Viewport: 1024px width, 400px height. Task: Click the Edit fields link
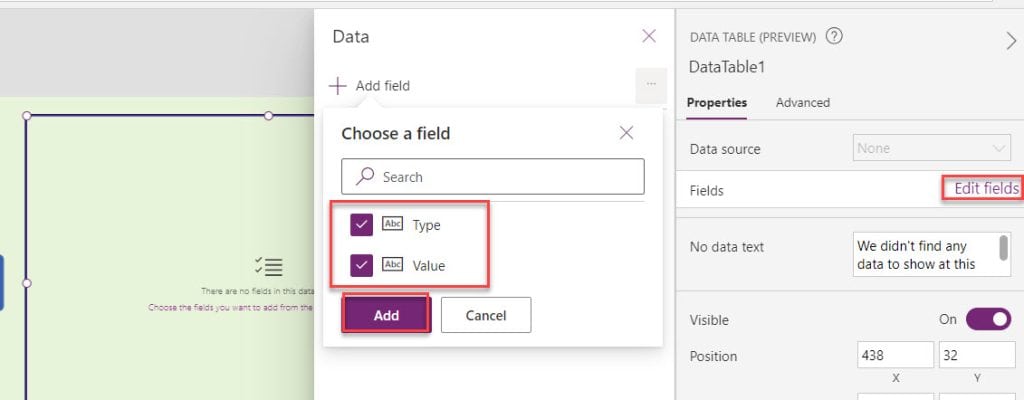click(986, 189)
